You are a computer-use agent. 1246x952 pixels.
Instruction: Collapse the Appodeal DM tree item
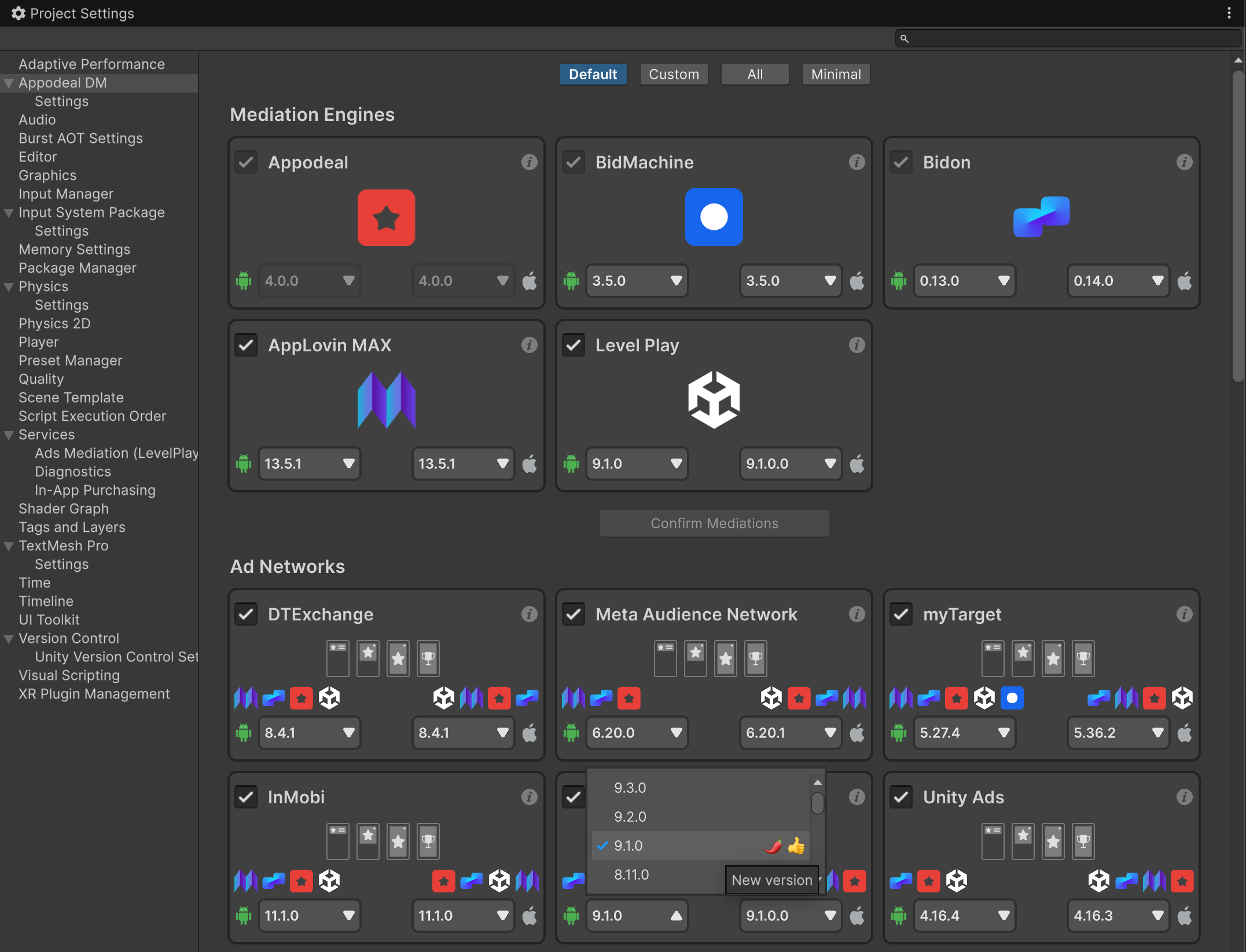point(9,83)
